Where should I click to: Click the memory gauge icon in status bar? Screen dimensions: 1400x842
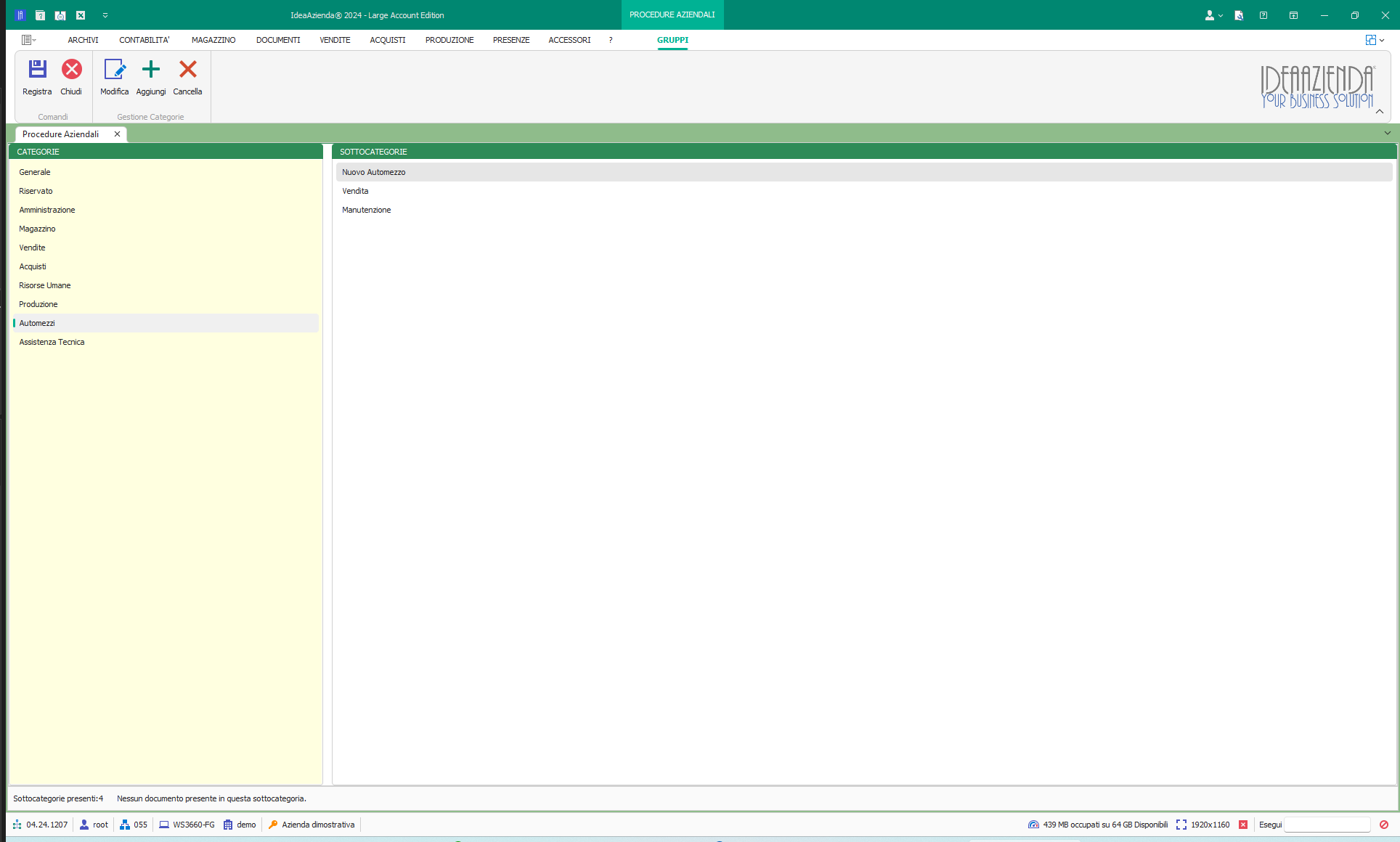(x=1033, y=825)
